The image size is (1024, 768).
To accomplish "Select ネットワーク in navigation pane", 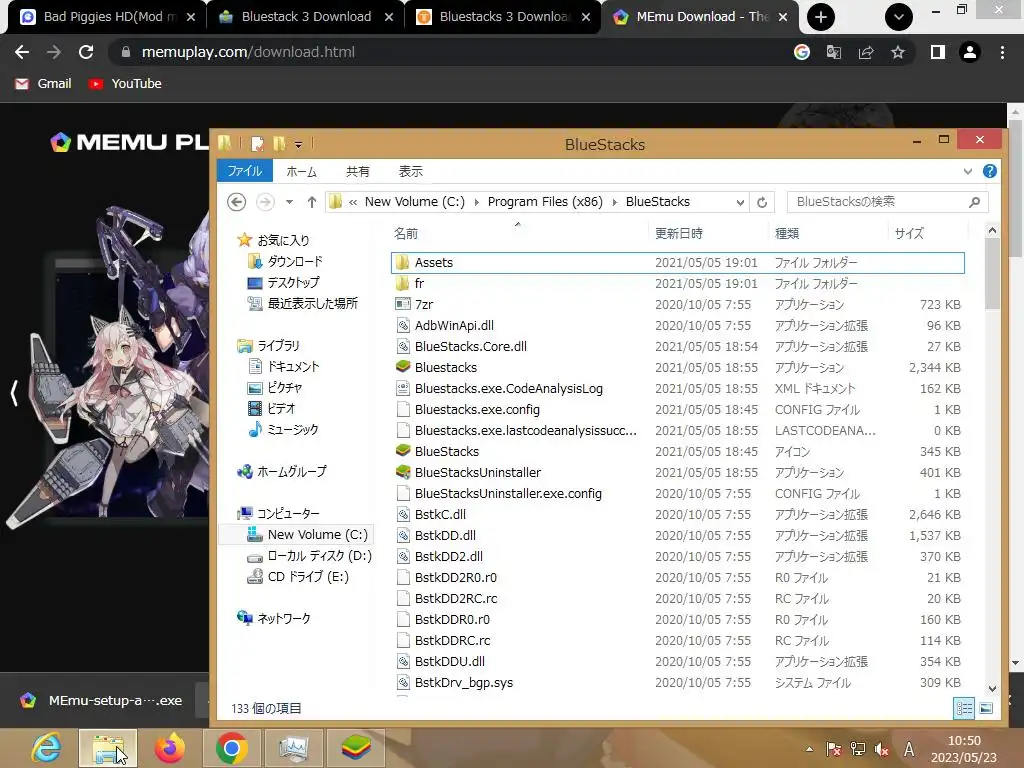I will [274, 618].
